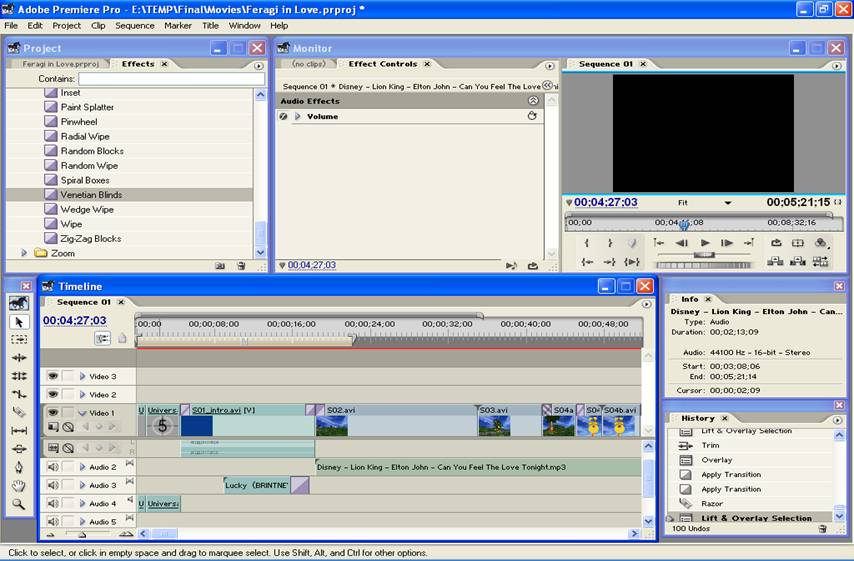Screen dimensions: 854x561
Task: Collapse Audio Effects section
Action: (x=533, y=101)
